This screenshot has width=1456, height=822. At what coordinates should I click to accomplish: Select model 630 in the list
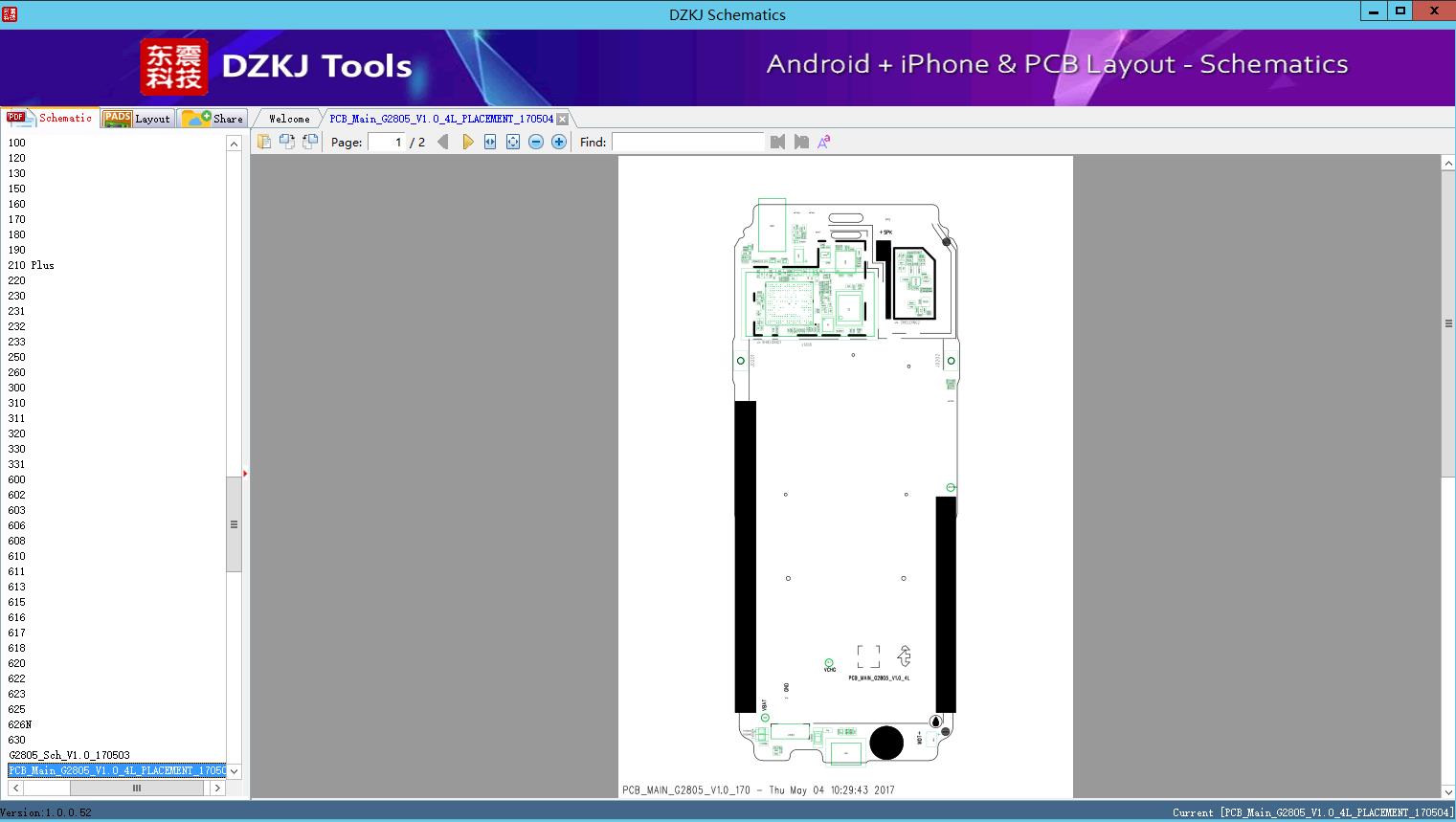point(17,740)
